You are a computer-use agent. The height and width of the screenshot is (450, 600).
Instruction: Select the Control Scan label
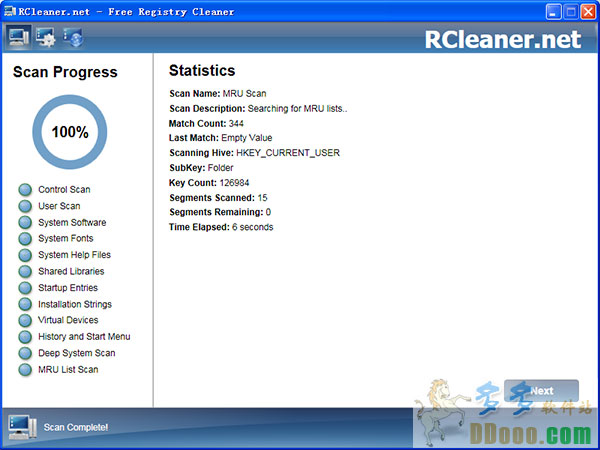(64, 189)
